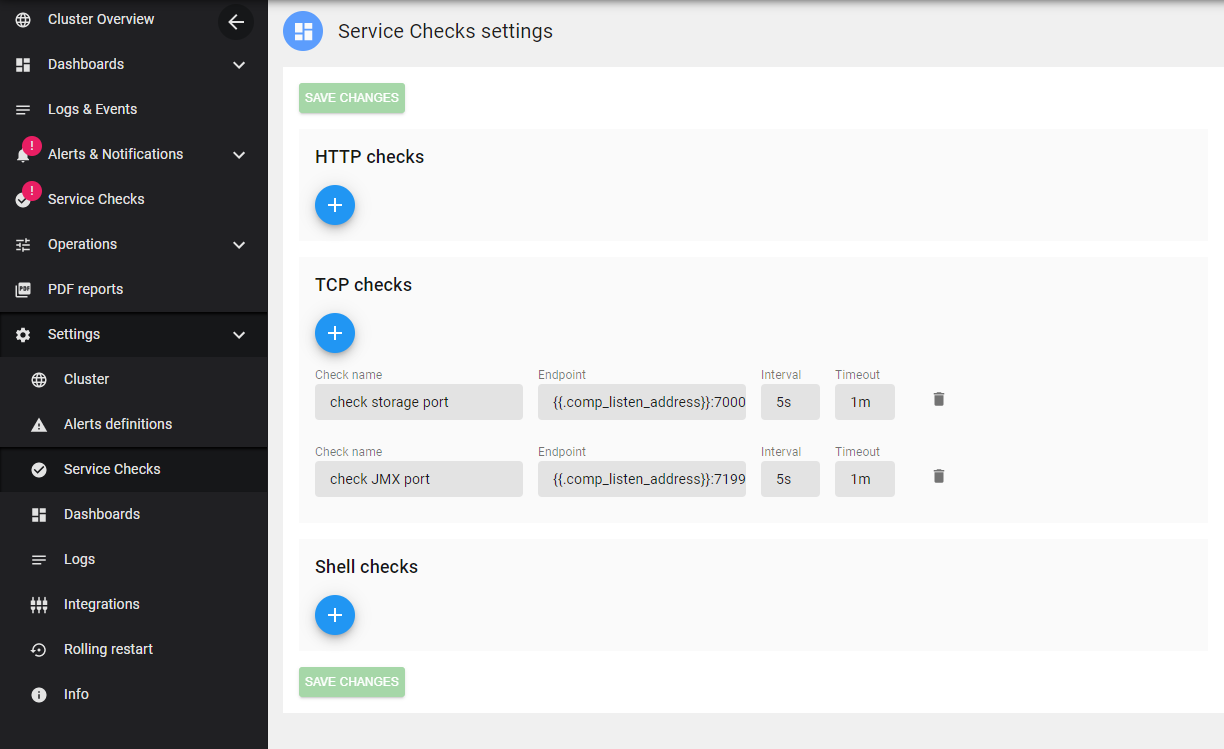The image size is (1224, 749).
Task: Add a new HTTP check
Action: coord(335,205)
